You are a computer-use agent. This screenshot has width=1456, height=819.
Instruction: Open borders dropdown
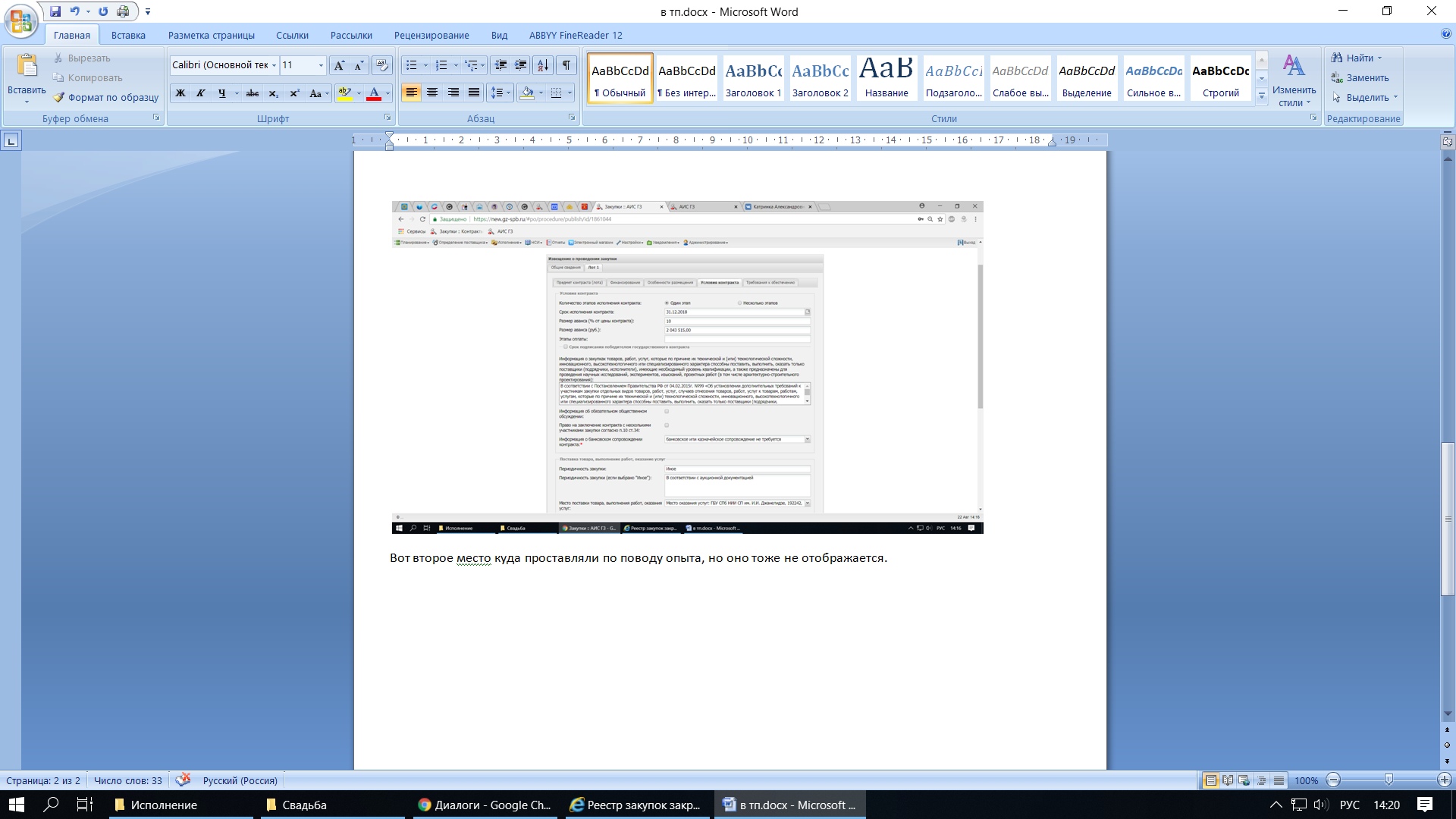[570, 93]
